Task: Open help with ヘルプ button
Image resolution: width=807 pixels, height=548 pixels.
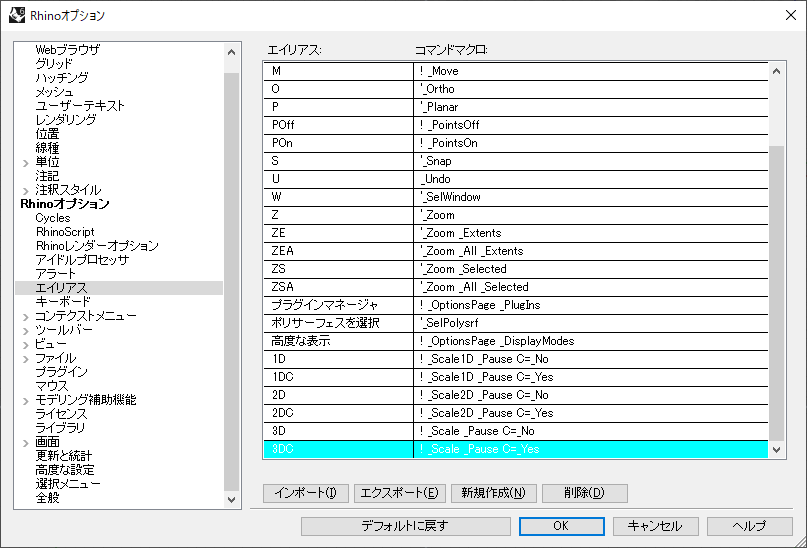Action: [749, 526]
